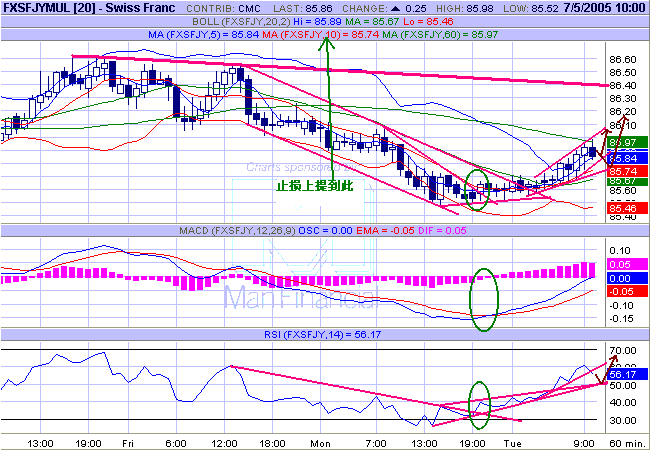Click the MA (FXSFJY,60) = 85.97 label
This screenshot has height=450, width=650.
(x=440, y=35)
